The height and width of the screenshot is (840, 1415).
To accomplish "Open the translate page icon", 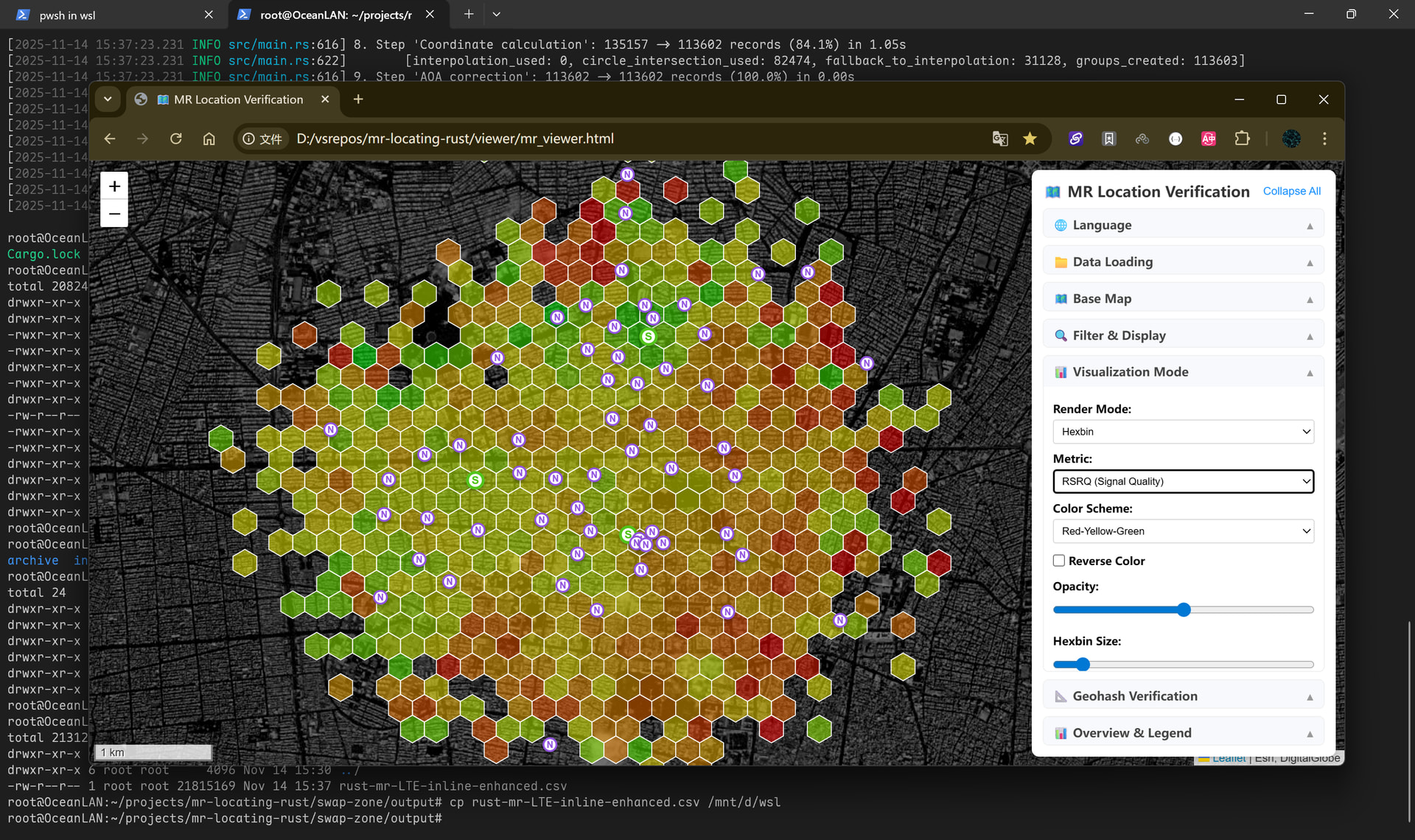I will tap(999, 139).
